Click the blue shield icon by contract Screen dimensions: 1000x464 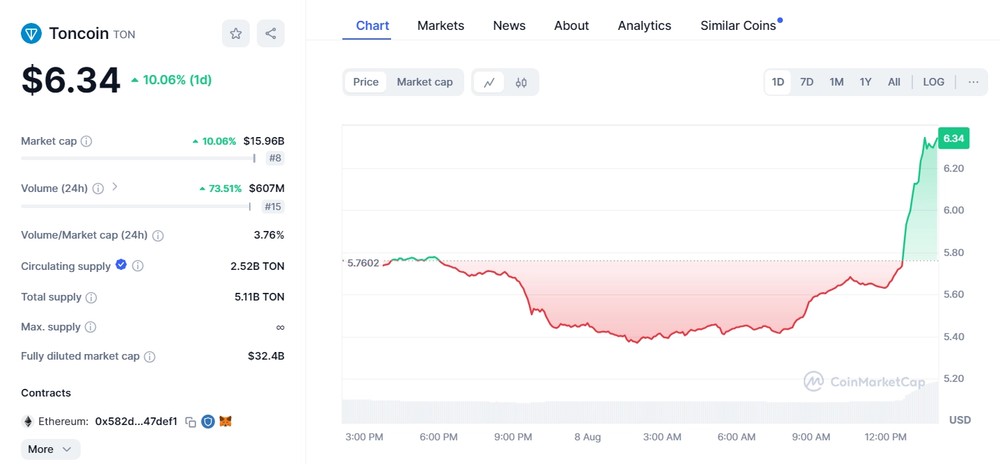point(208,421)
